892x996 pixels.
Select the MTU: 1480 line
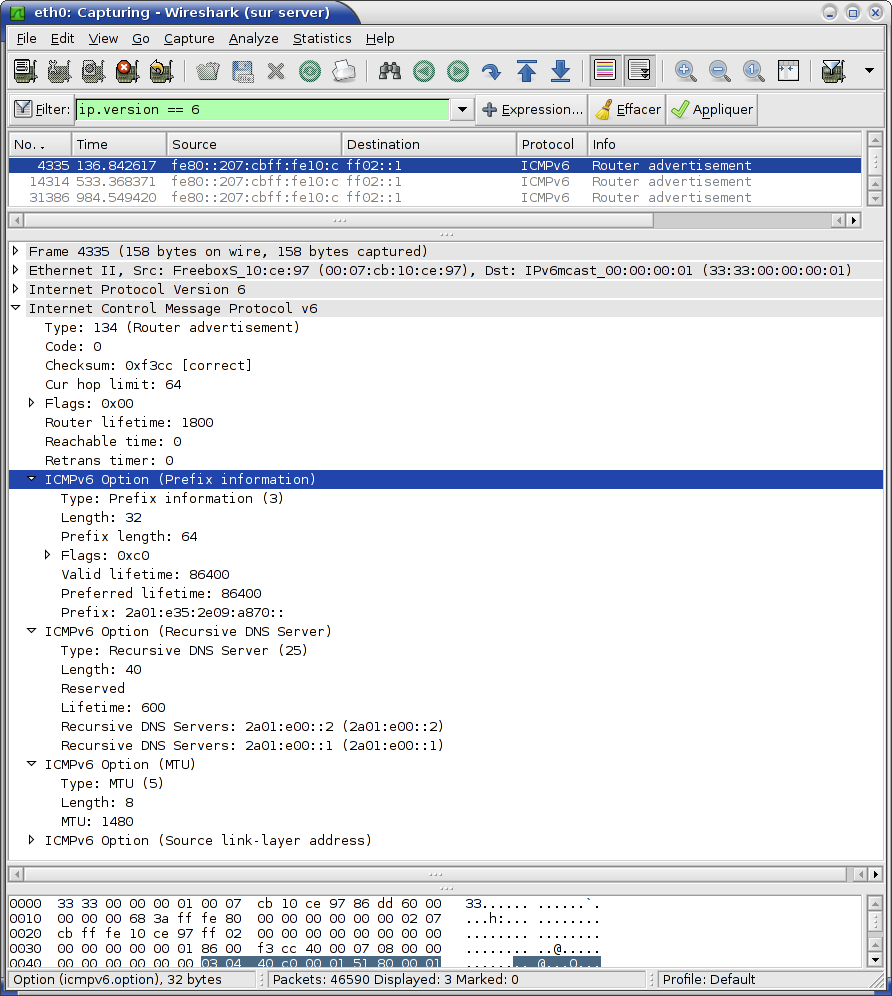click(x=97, y=821)
